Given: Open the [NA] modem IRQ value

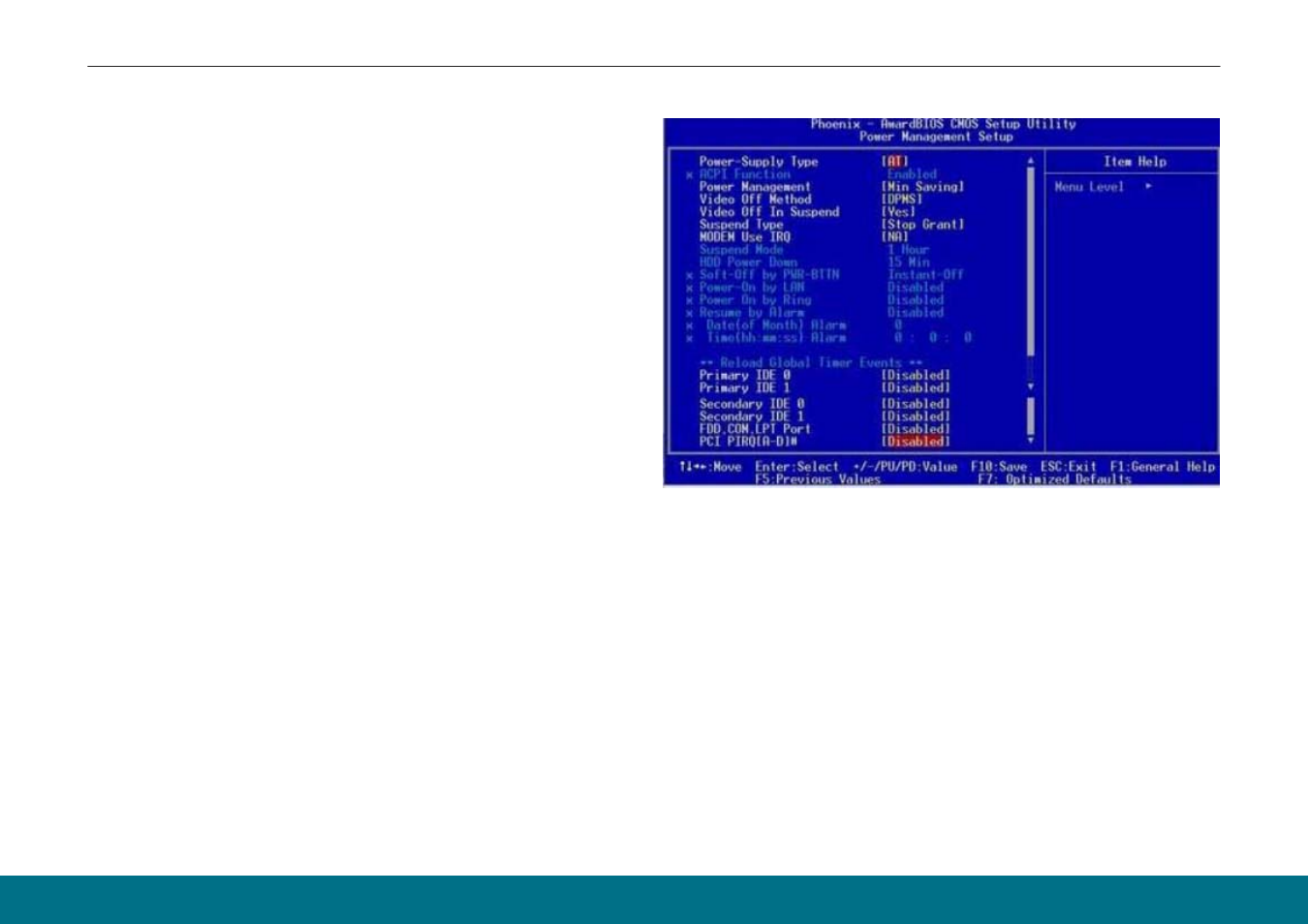Looking at the screenshot, I should pyautogui.click(x=895, y=237).
